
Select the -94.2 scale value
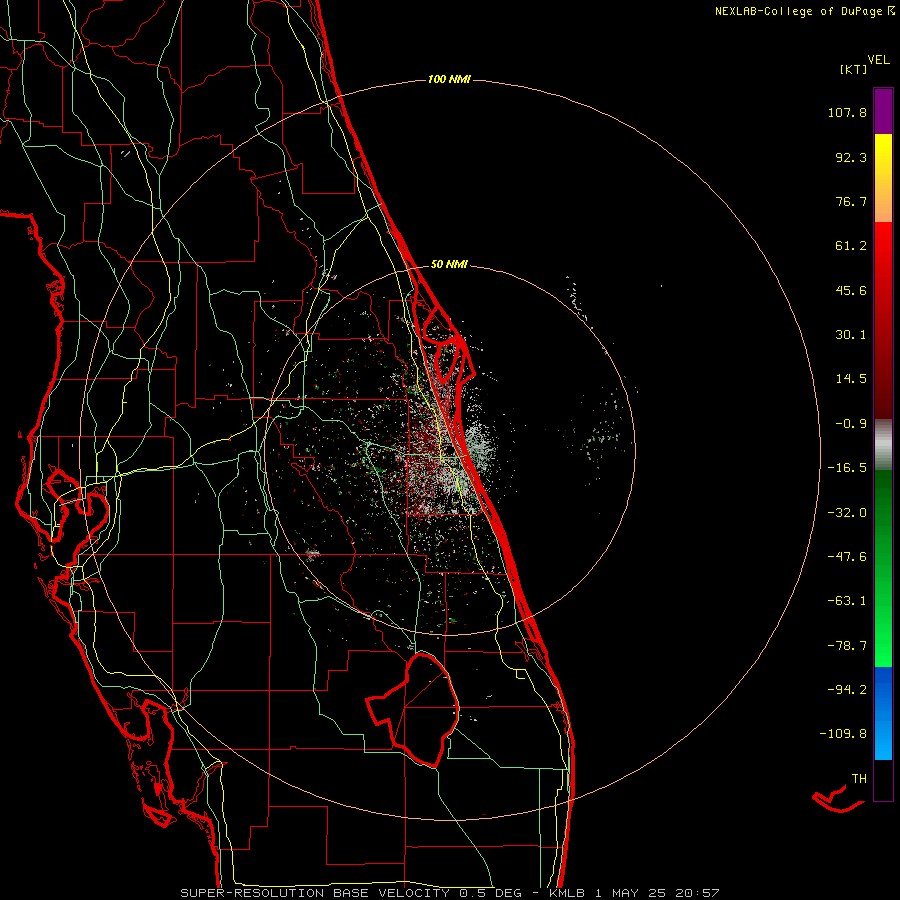[847, 690]
